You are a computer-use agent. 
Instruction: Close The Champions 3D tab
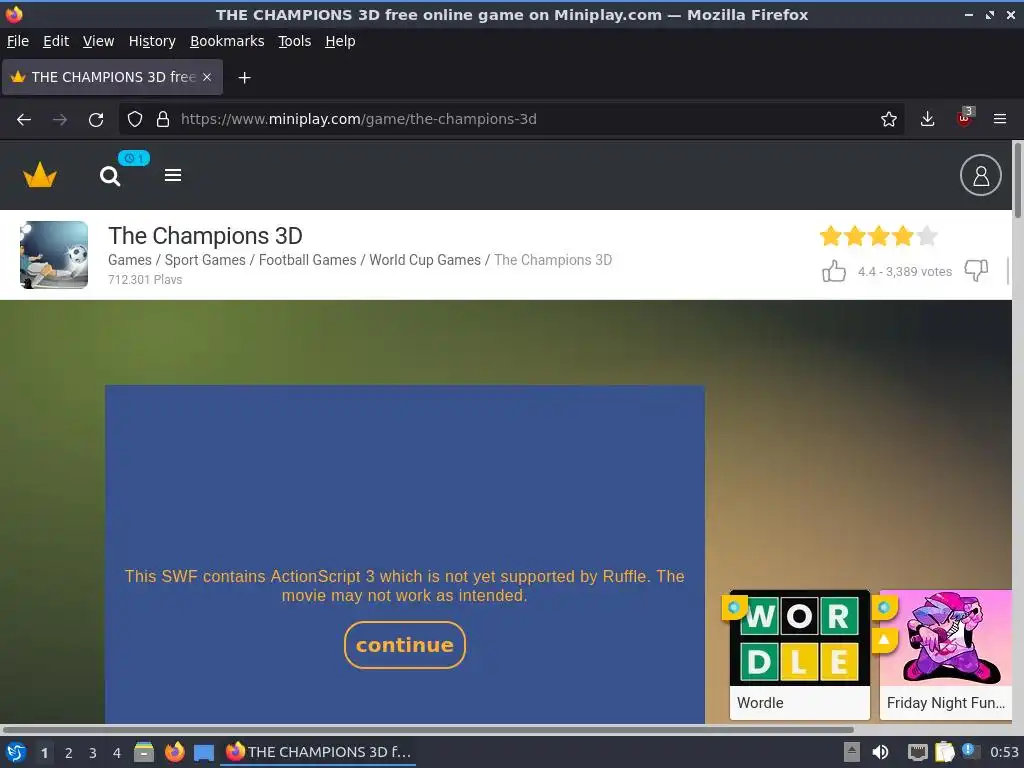point(207,77)
